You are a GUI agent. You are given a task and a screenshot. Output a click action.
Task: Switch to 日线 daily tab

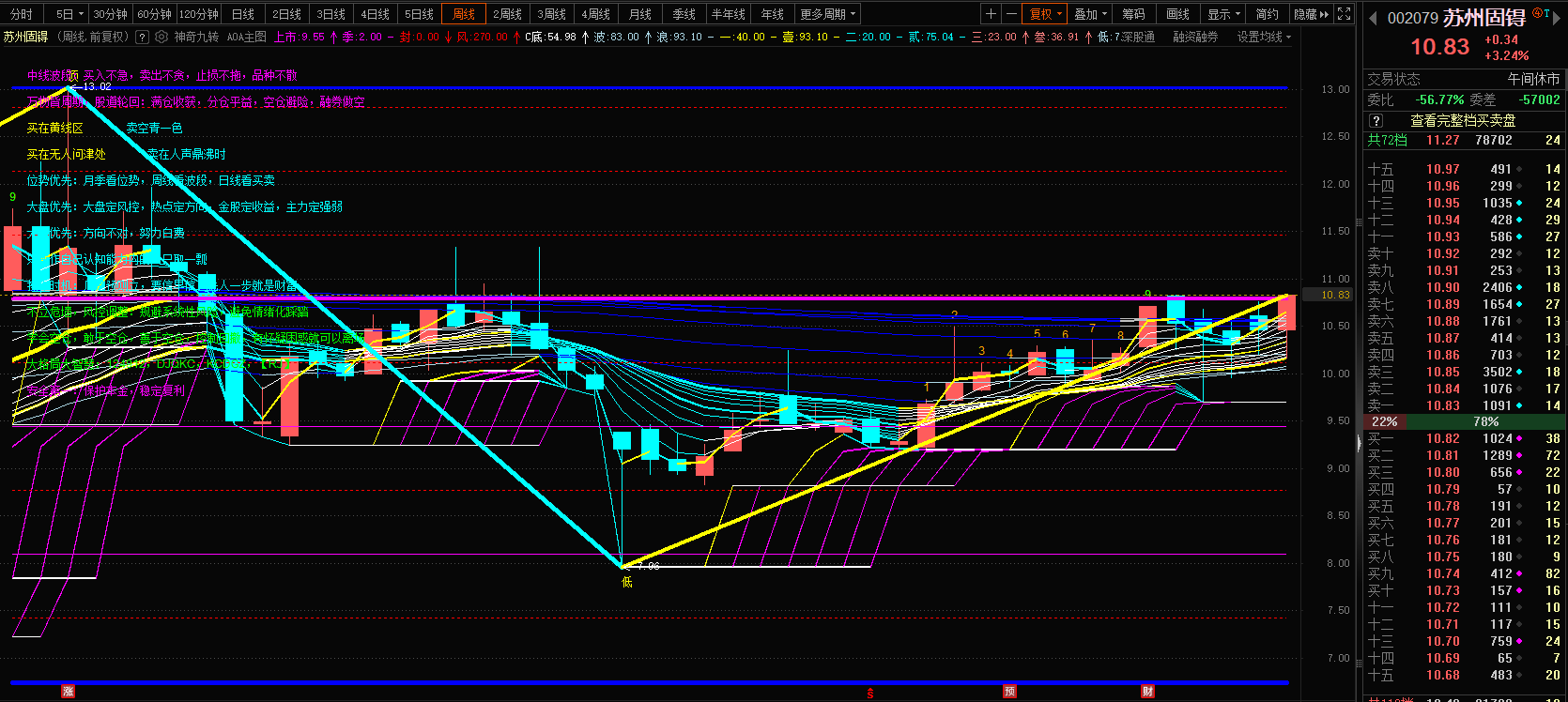click(243, 14)
